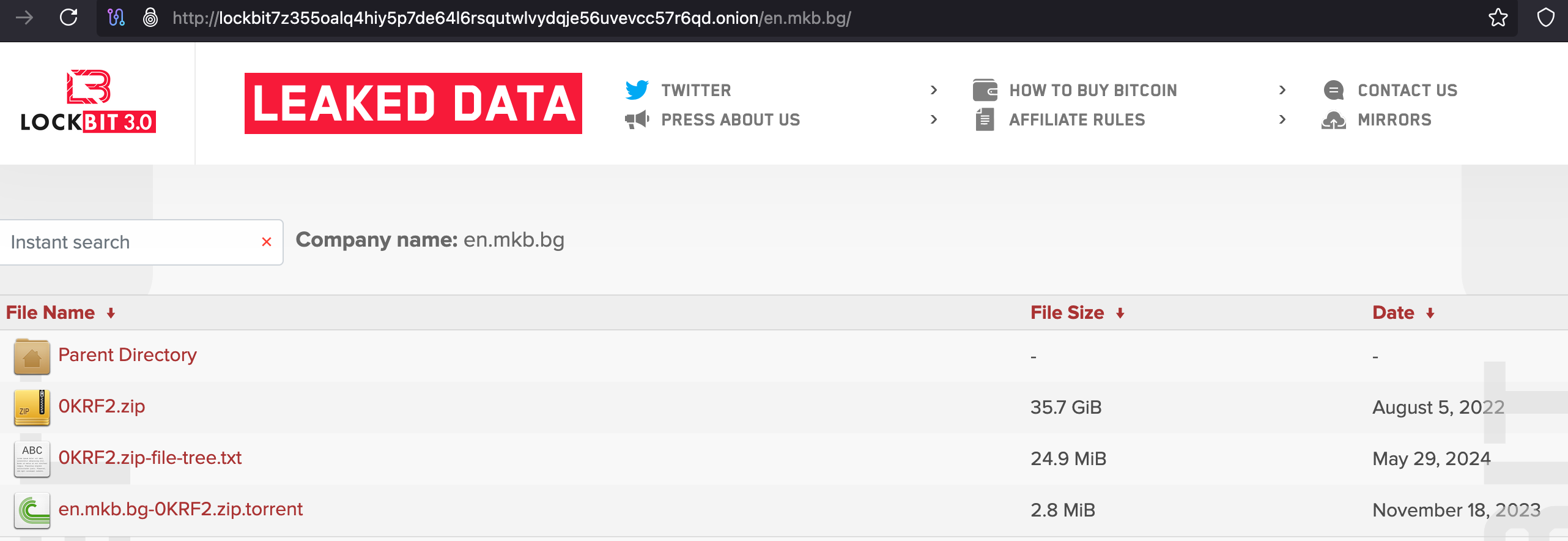
Task: Sort the listing by File Size arrow
Action: [x=1120, y=313]
